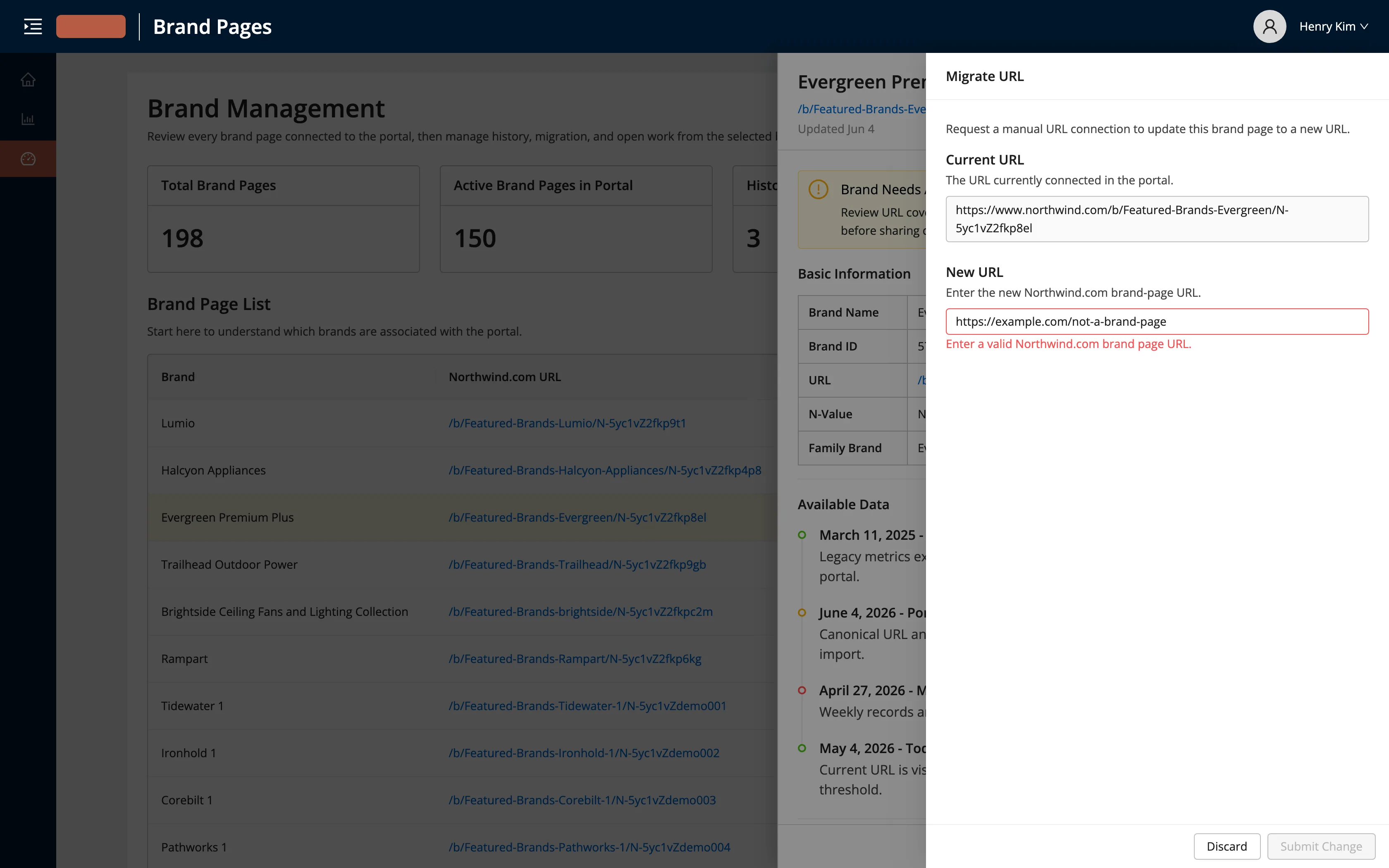Click the Current URL read-only field
This screenshot has width=1389, height=868.
click(x=1157, y=219)
